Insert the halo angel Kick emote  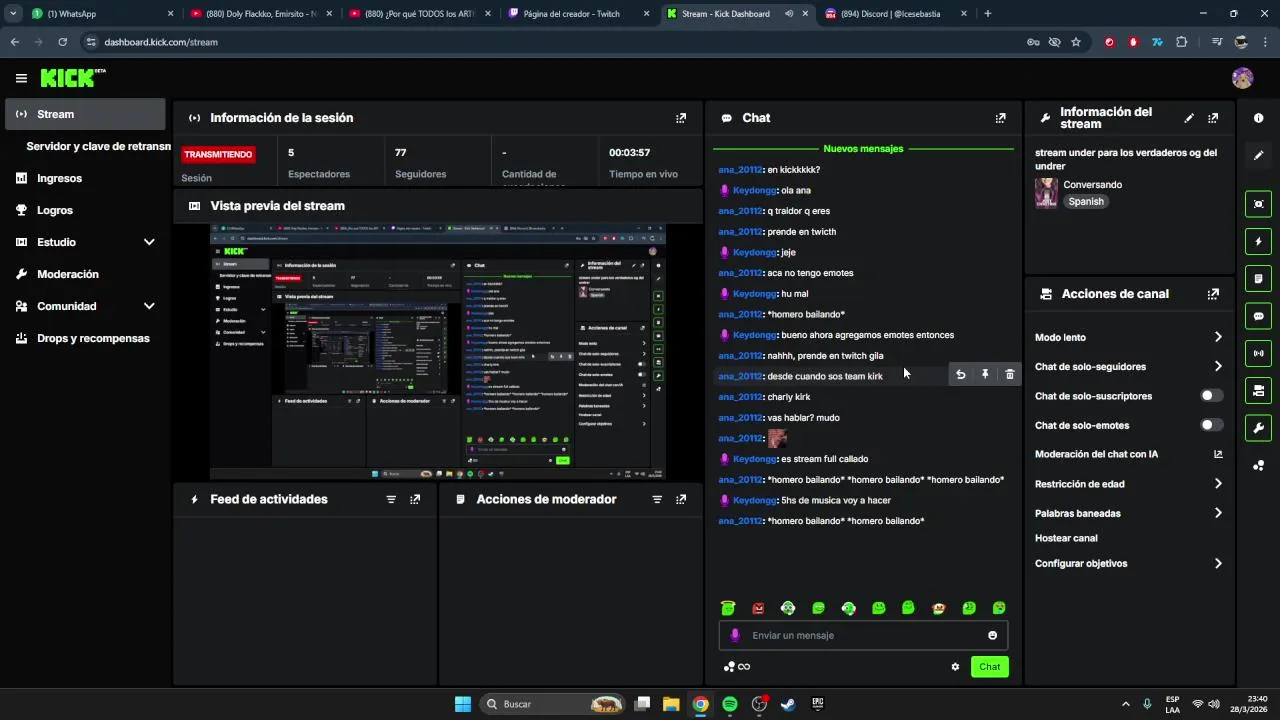tap(728, 608)
